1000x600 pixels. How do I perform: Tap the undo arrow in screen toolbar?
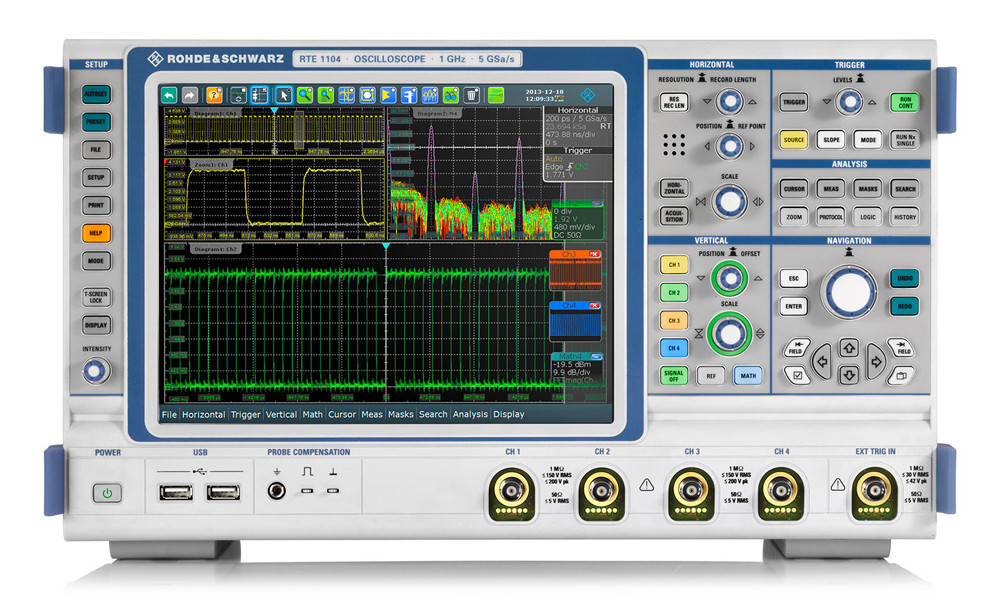click(x=169, y=96)
